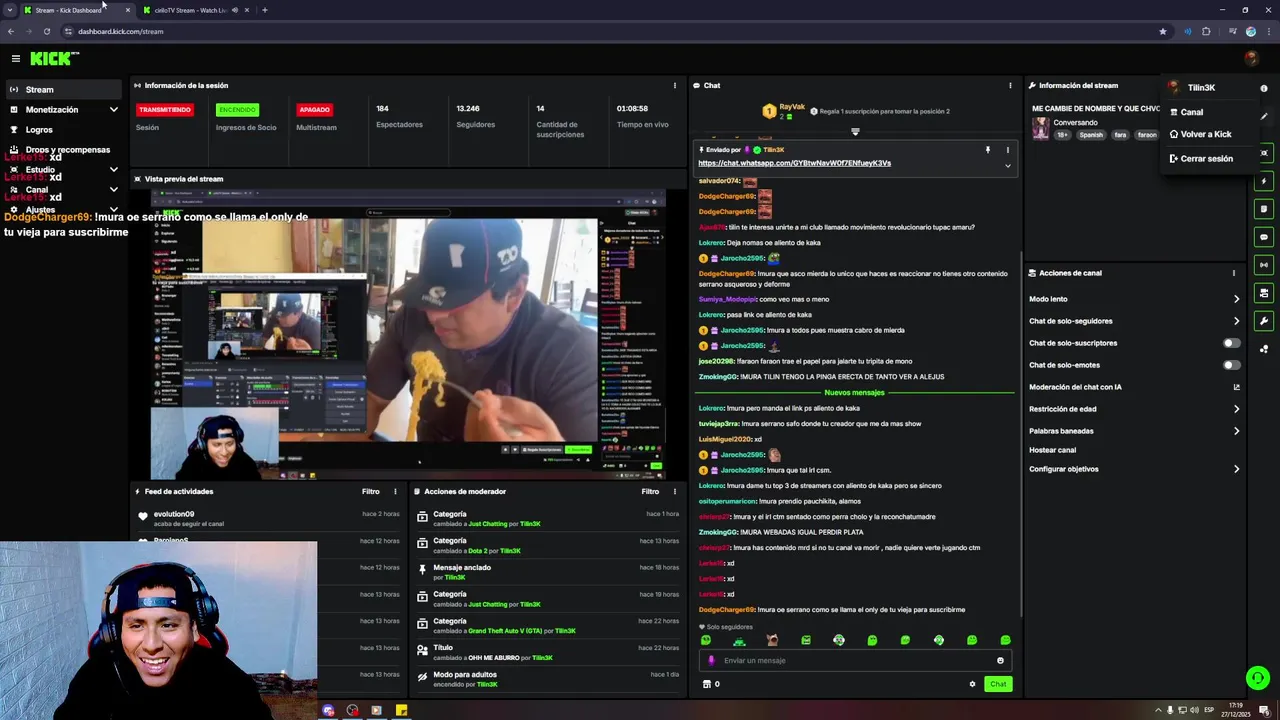Click Filtro in Acciones de moderador
Screen dimensions: 1280x720
pos(650,491)
